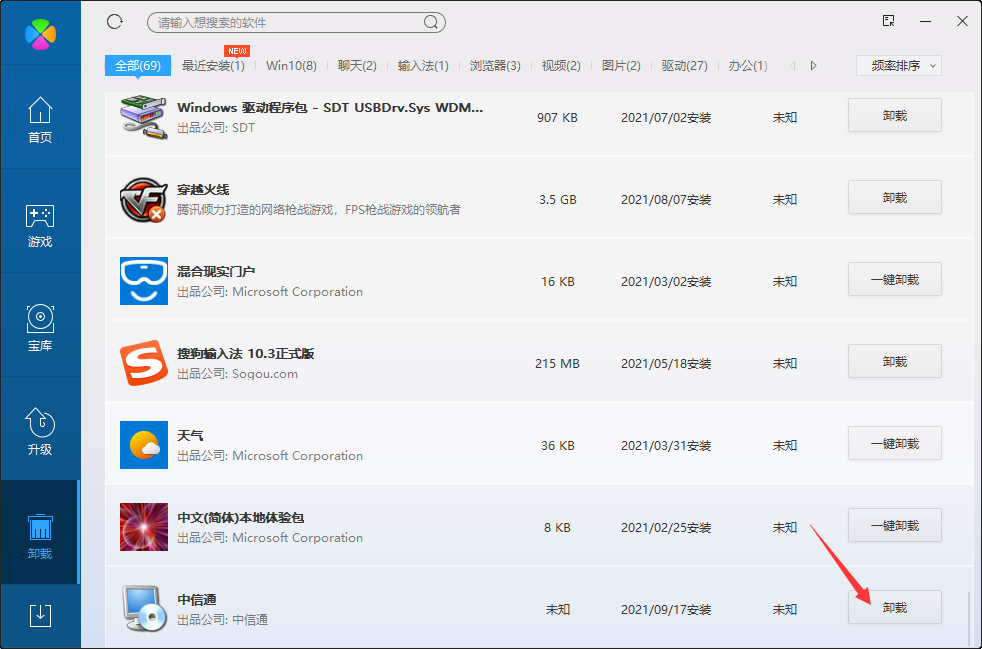Switch to the 办公(1) tab
This screenshot has height=649, width=982.
[x=748, y=65]
